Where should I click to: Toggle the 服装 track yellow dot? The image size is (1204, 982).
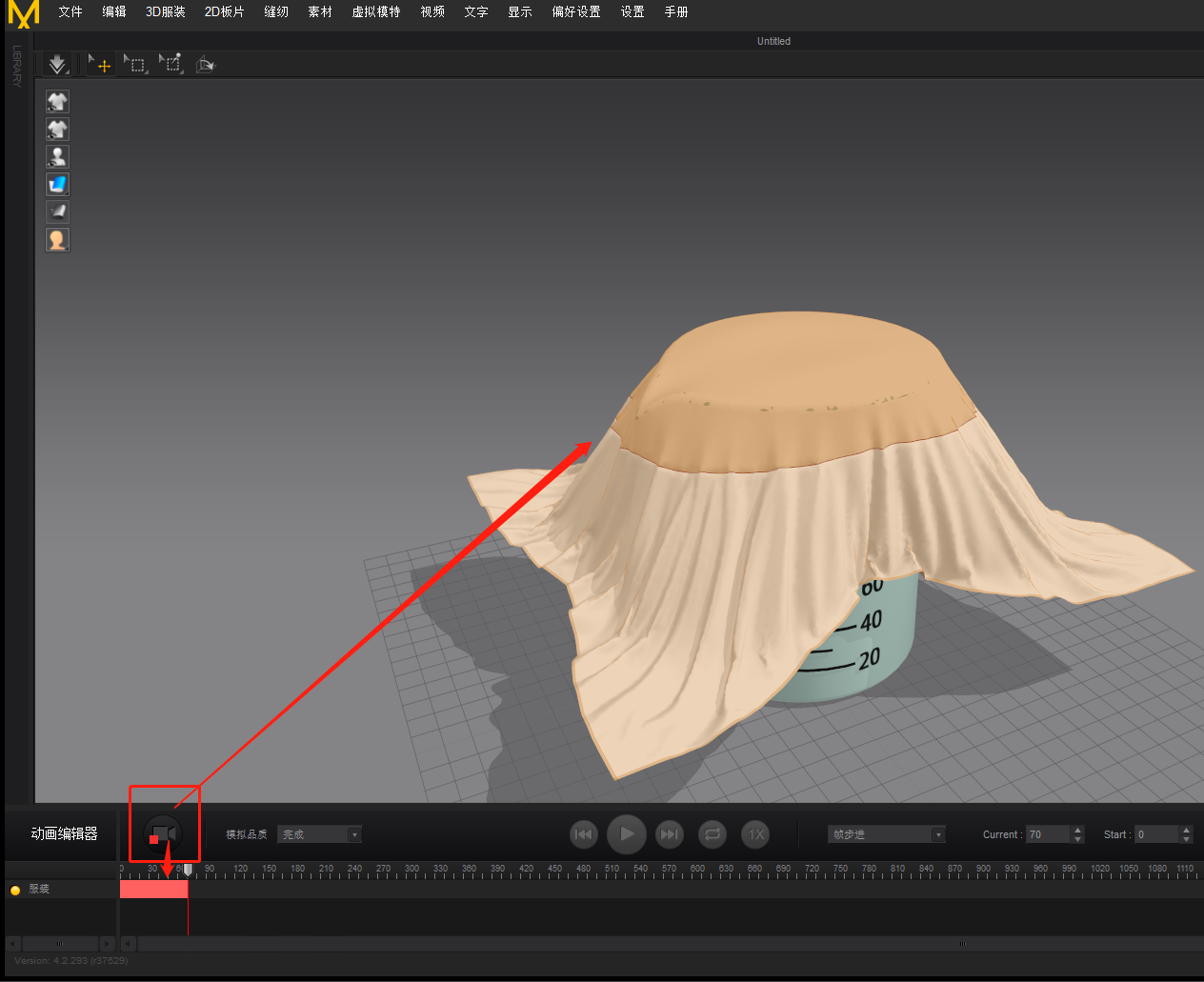tap(15, 890)
